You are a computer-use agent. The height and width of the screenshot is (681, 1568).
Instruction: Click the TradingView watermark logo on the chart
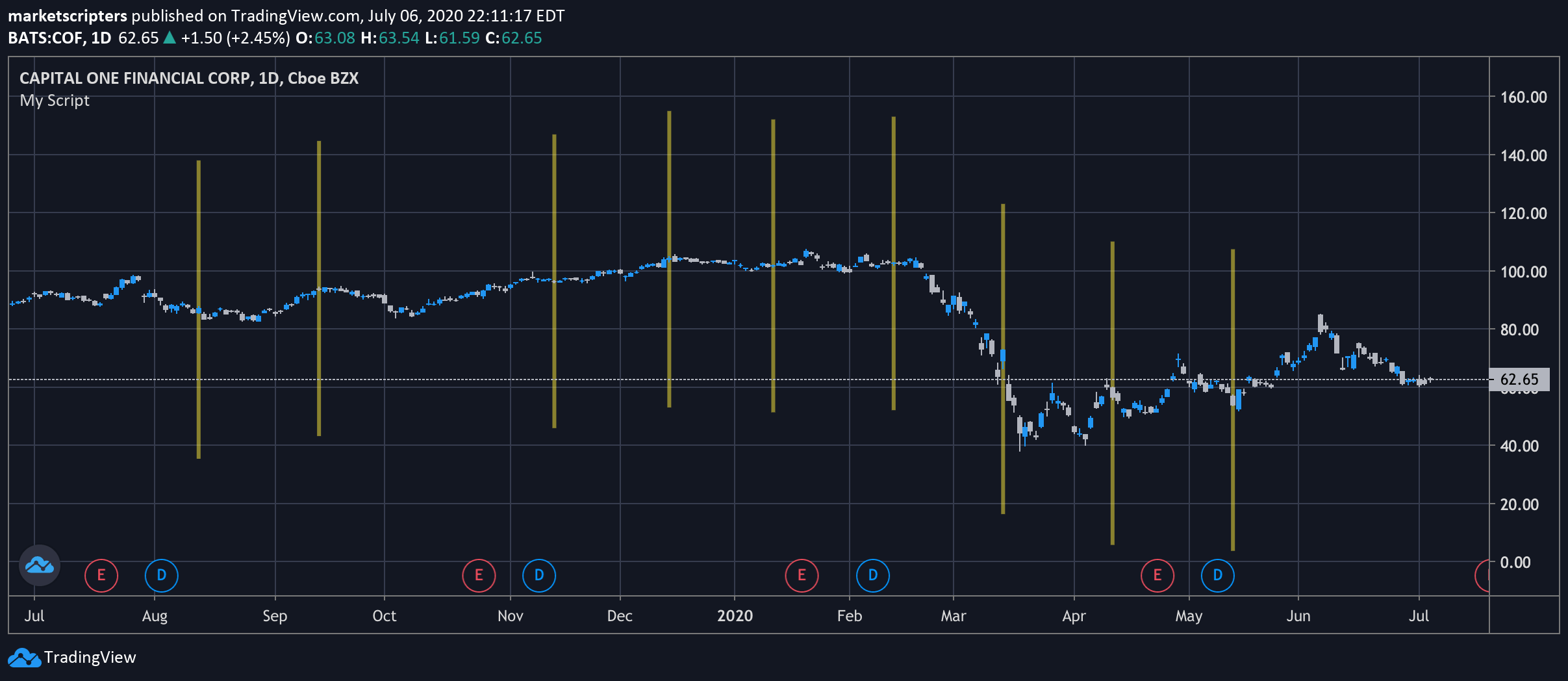point(39,565)
